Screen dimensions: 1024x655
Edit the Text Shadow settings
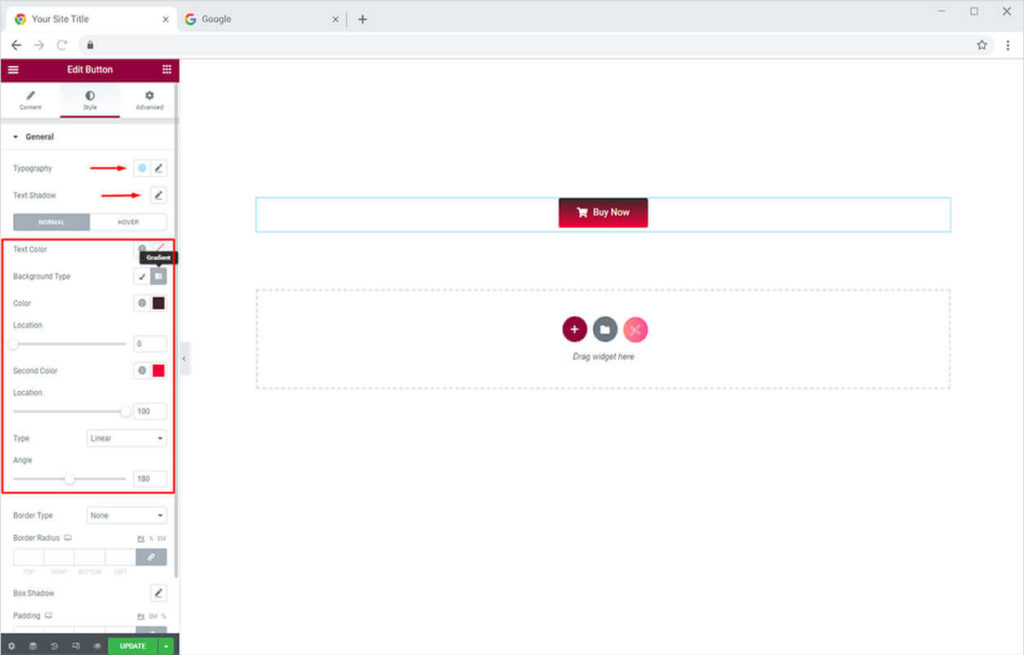point(158,195)
